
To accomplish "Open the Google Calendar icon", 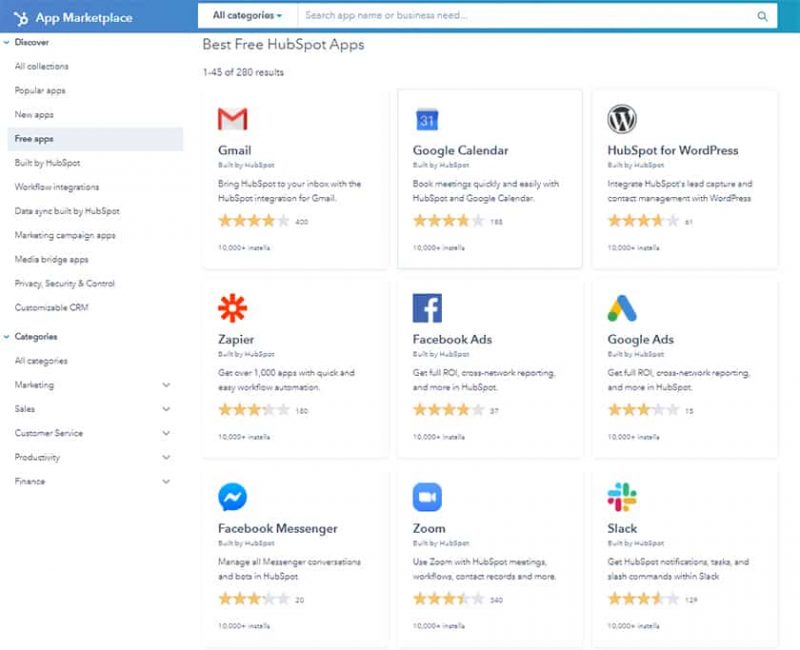I will (427, 120).
